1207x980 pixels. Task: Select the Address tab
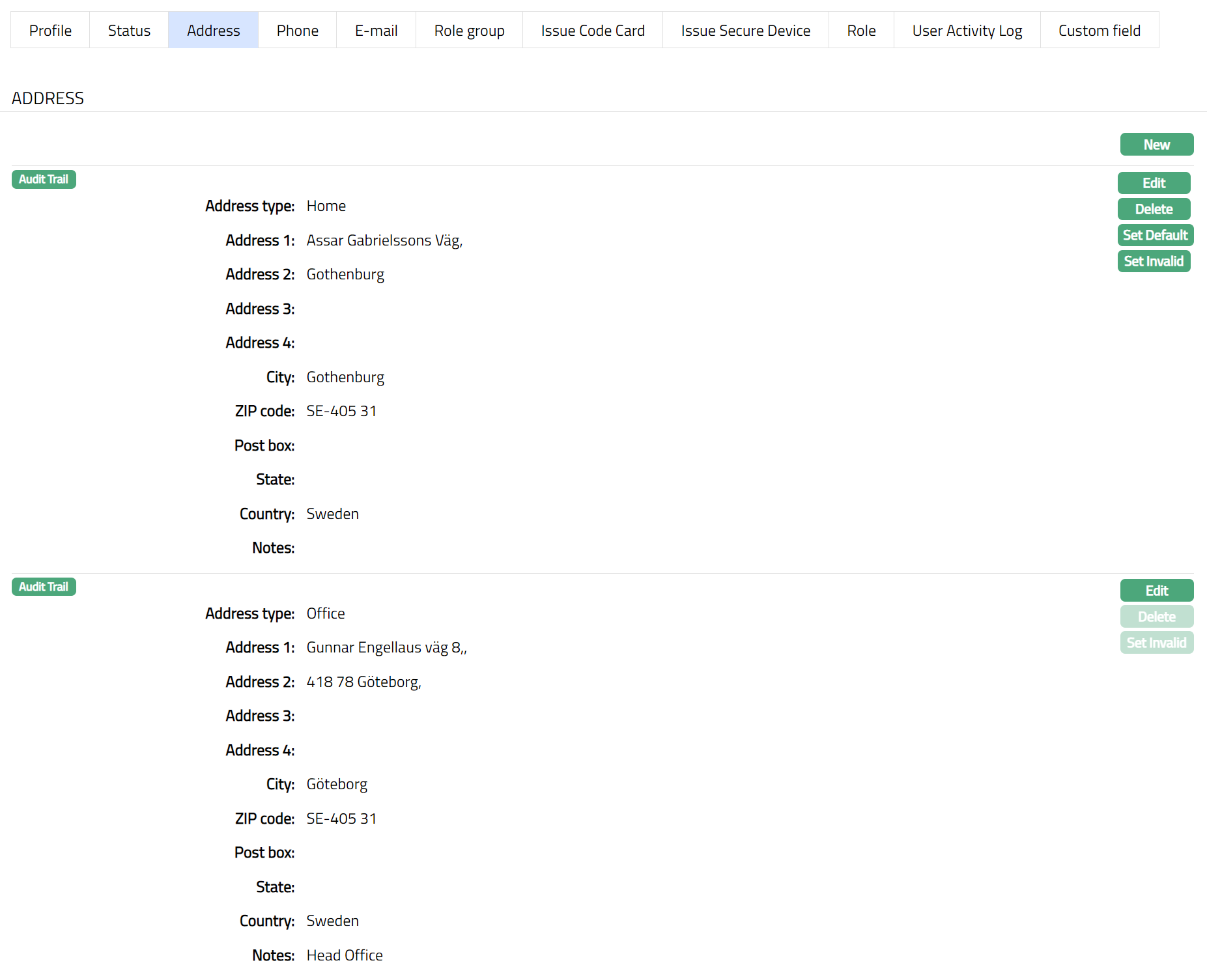(213, 31)
